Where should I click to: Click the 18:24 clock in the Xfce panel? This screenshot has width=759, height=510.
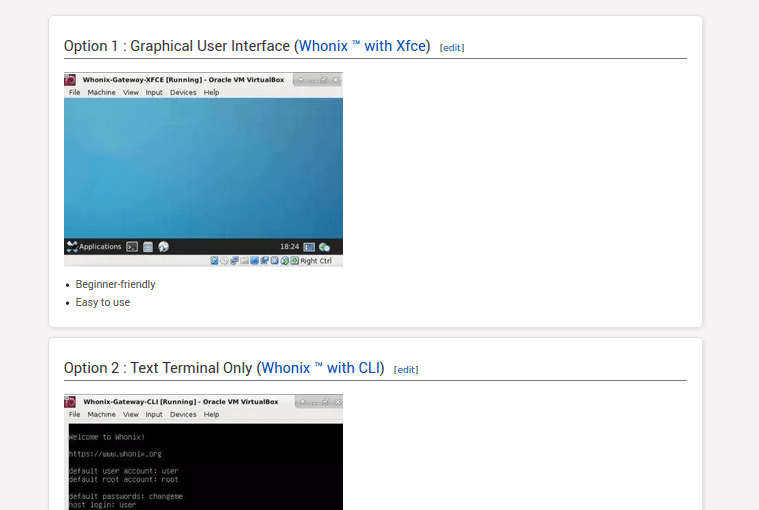tap(289, 247)
